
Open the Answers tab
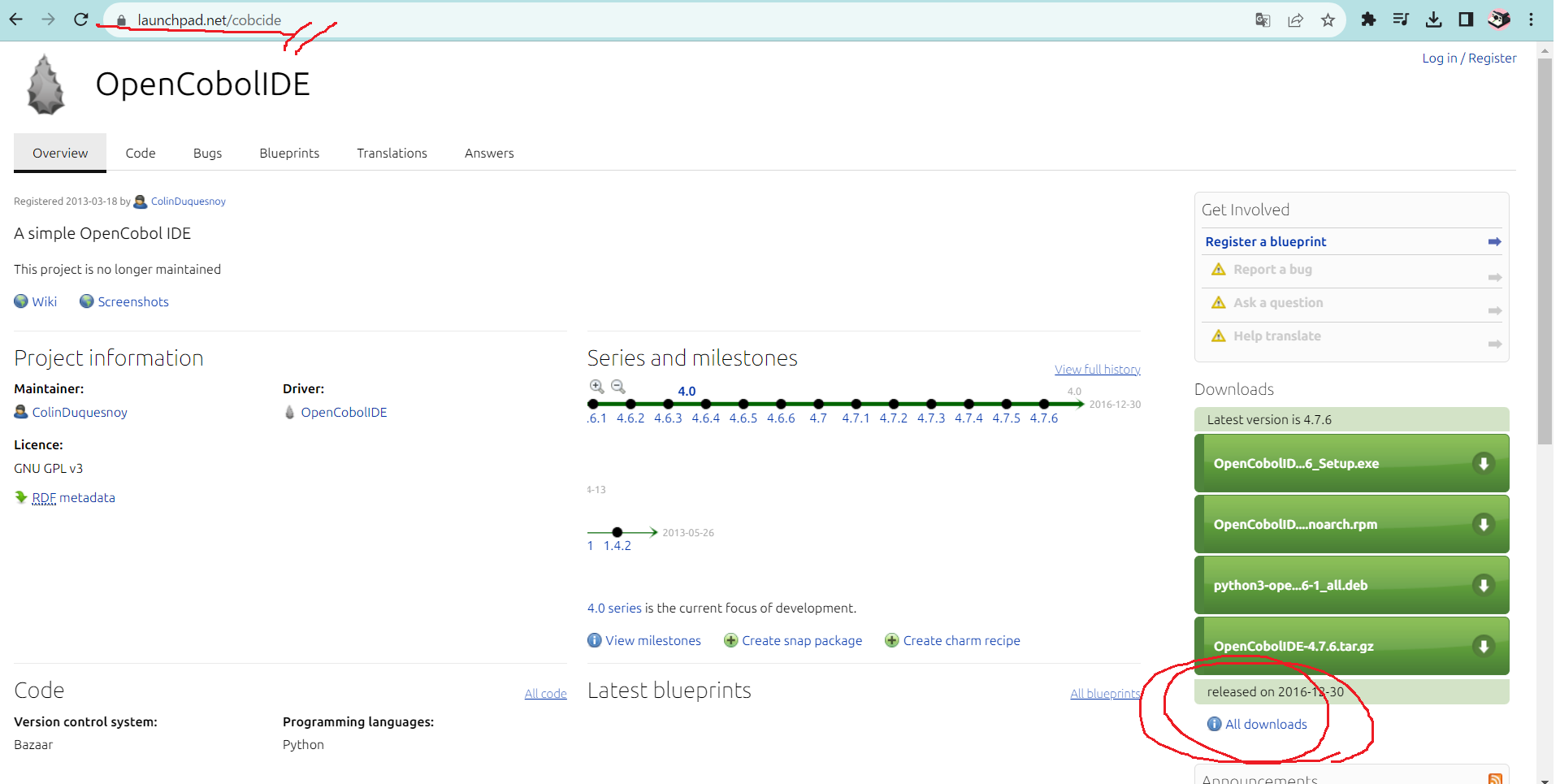489,153
